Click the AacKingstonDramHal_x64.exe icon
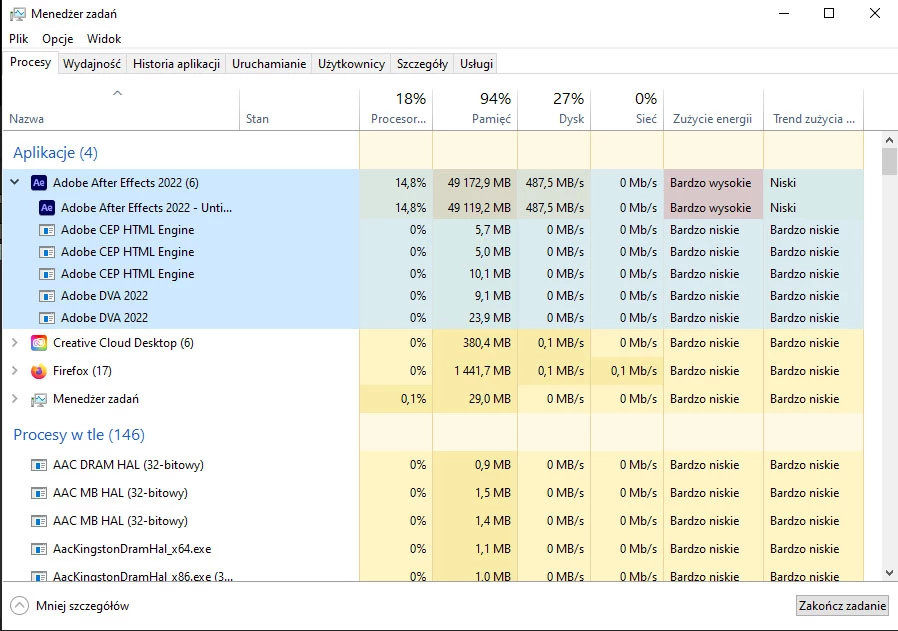The image size is (898, 631). (38, 549)
